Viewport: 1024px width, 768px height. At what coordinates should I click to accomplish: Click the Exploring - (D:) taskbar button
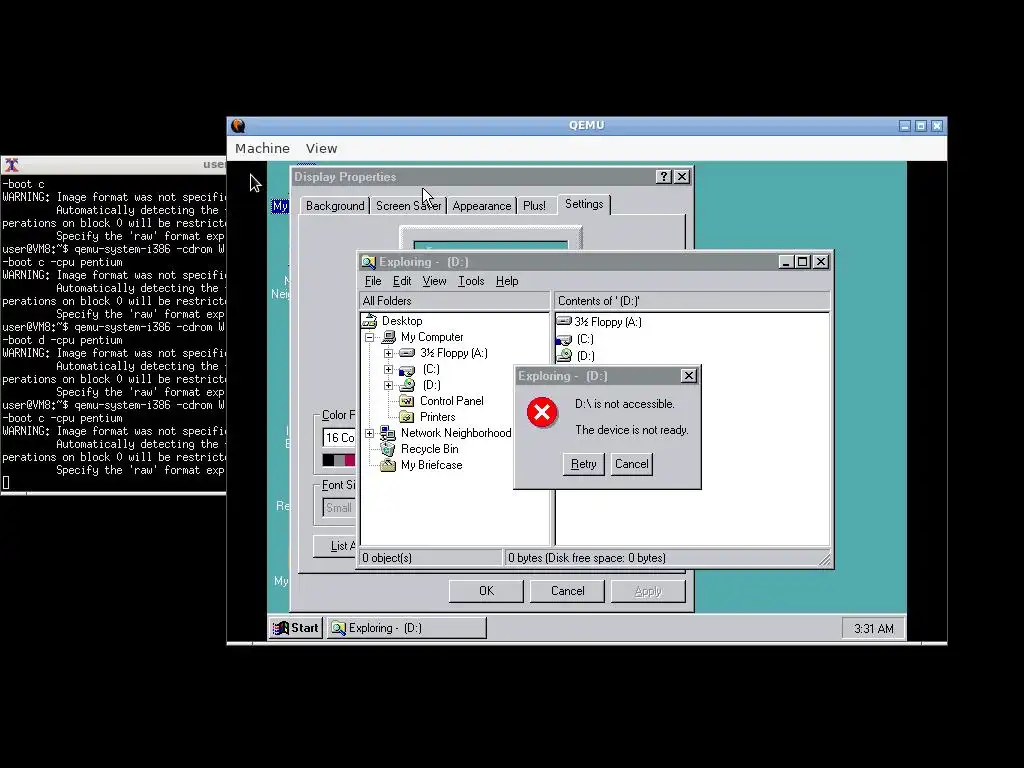coord(407,628)
